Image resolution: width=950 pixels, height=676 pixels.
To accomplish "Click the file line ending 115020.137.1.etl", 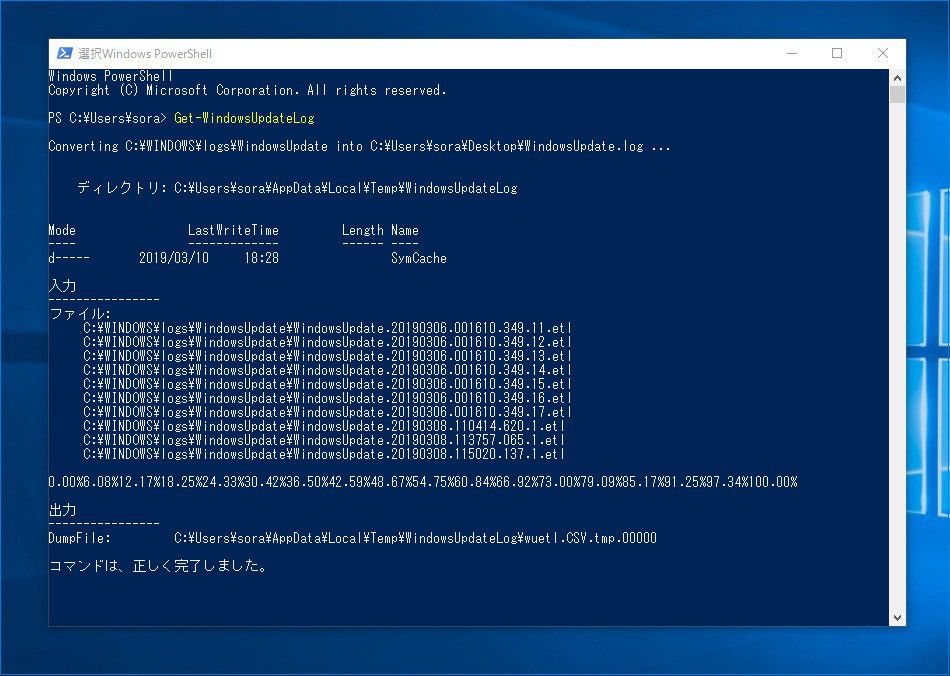I will coord(324,454).
